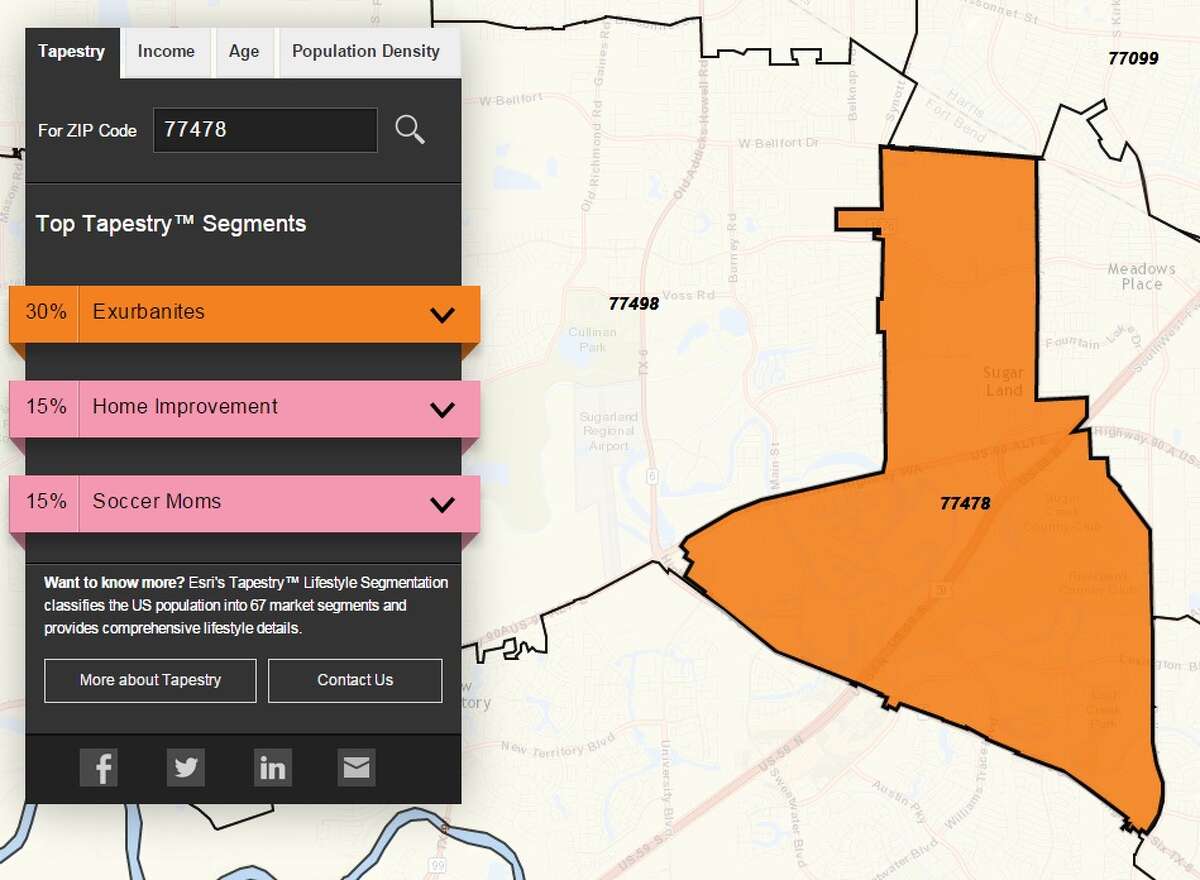Click inside the ZIP code input field
This screenshot has height=880, width=1200.
point(265,130)
